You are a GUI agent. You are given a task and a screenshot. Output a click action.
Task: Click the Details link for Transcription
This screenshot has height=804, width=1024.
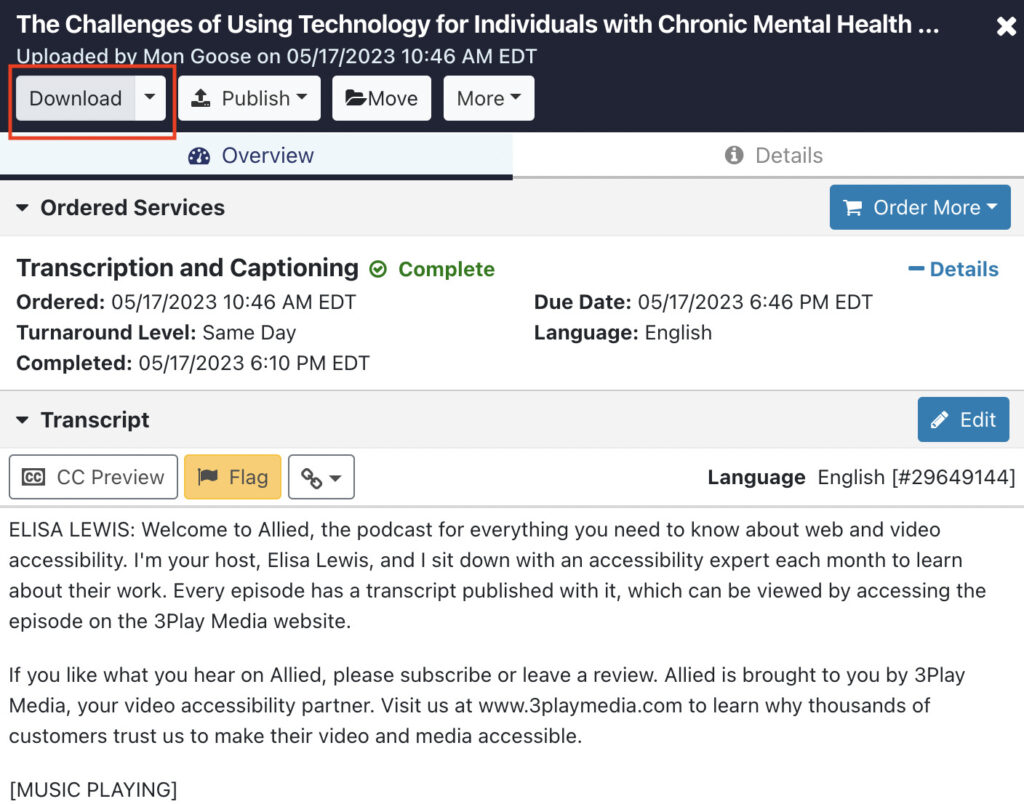[953, 269]
